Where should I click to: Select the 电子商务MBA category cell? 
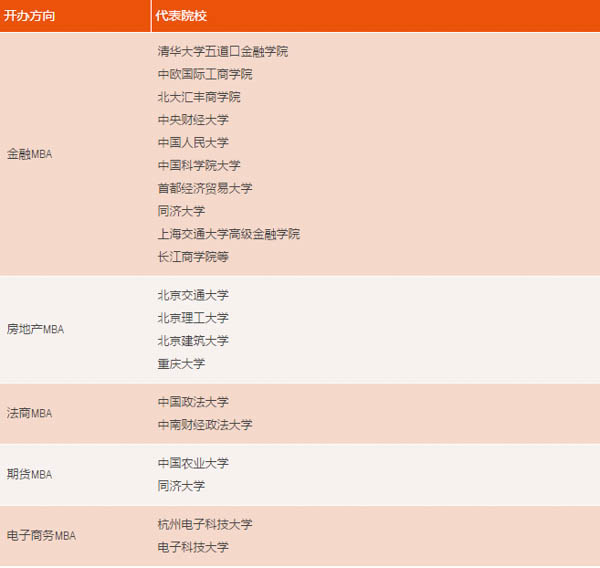coord(41,535)
